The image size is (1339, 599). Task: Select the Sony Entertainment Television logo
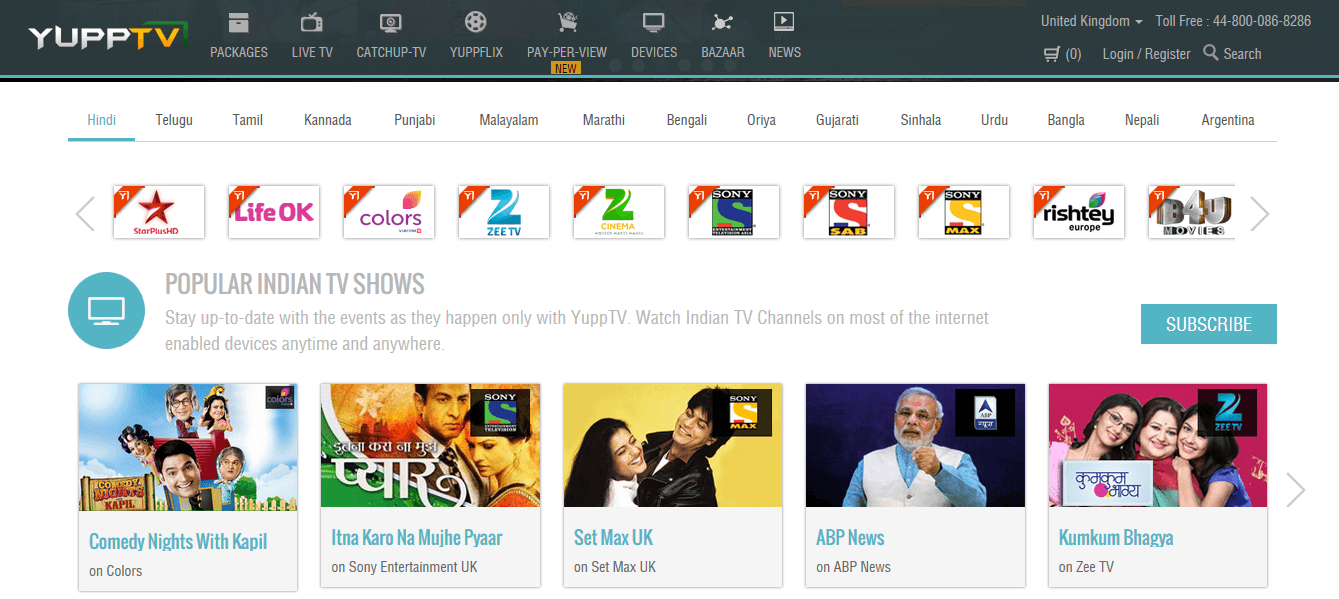734,212
